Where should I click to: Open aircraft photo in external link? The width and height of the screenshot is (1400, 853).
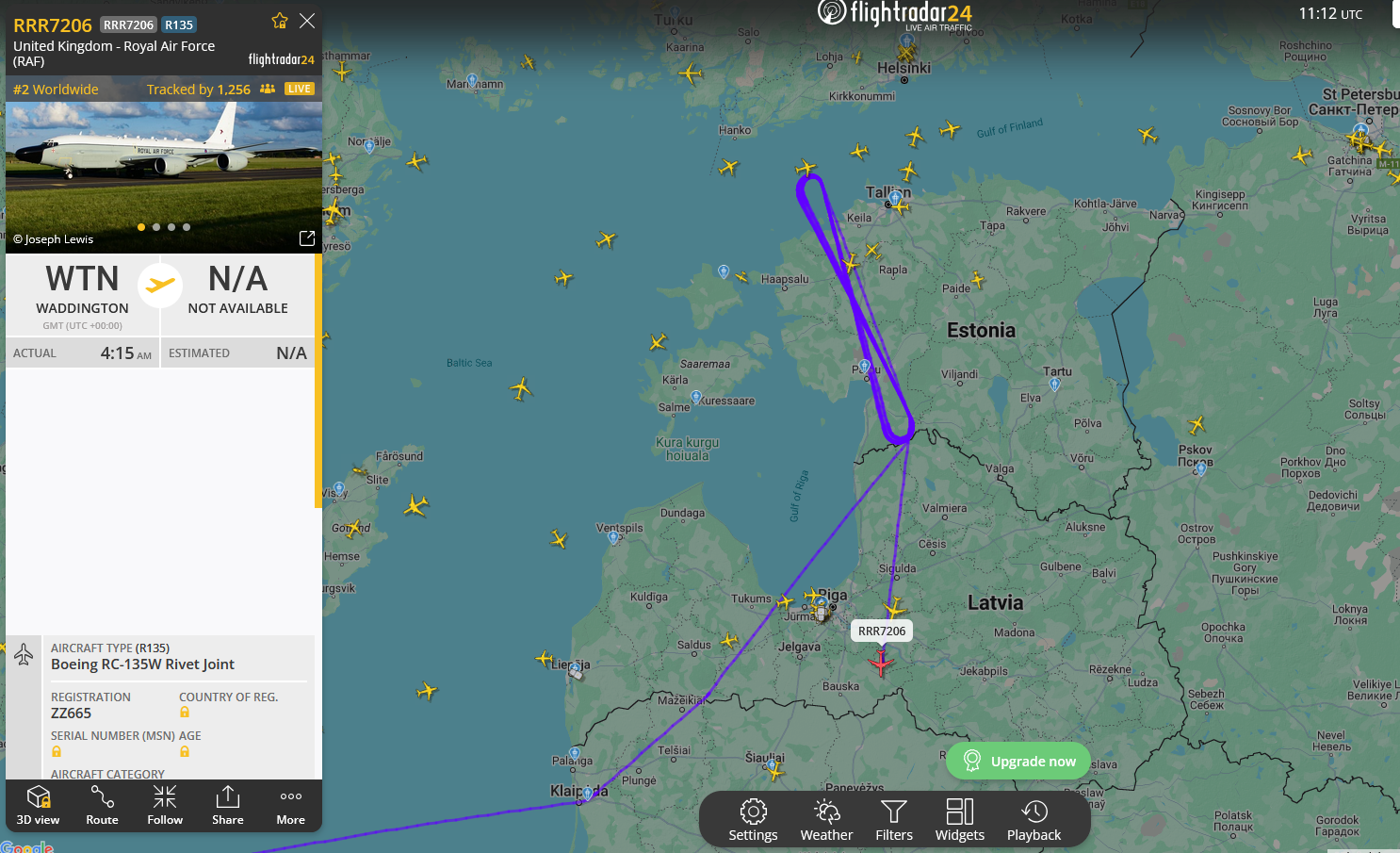(x=307, y=238)
